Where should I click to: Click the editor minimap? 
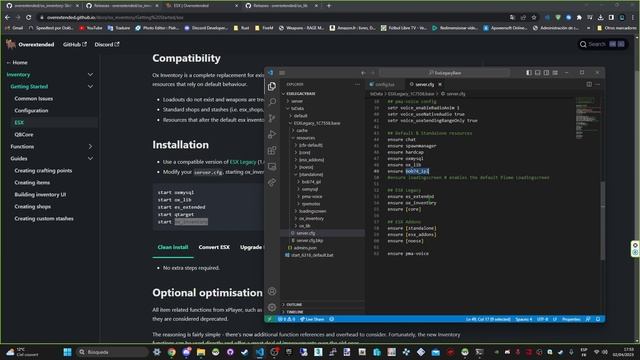pyautogui.click(x=588, y=118)
